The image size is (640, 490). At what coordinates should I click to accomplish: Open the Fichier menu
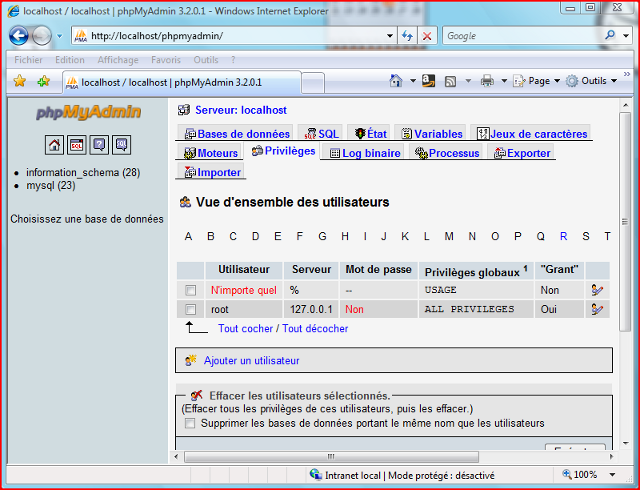(x=28, y=60)
